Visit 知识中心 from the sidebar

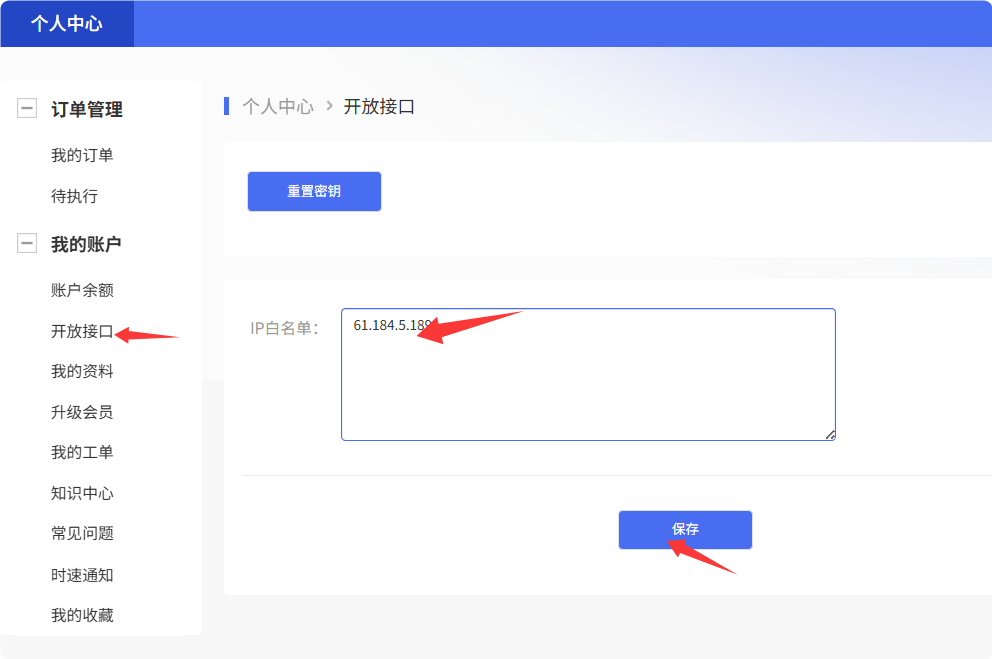click(82, 493)
